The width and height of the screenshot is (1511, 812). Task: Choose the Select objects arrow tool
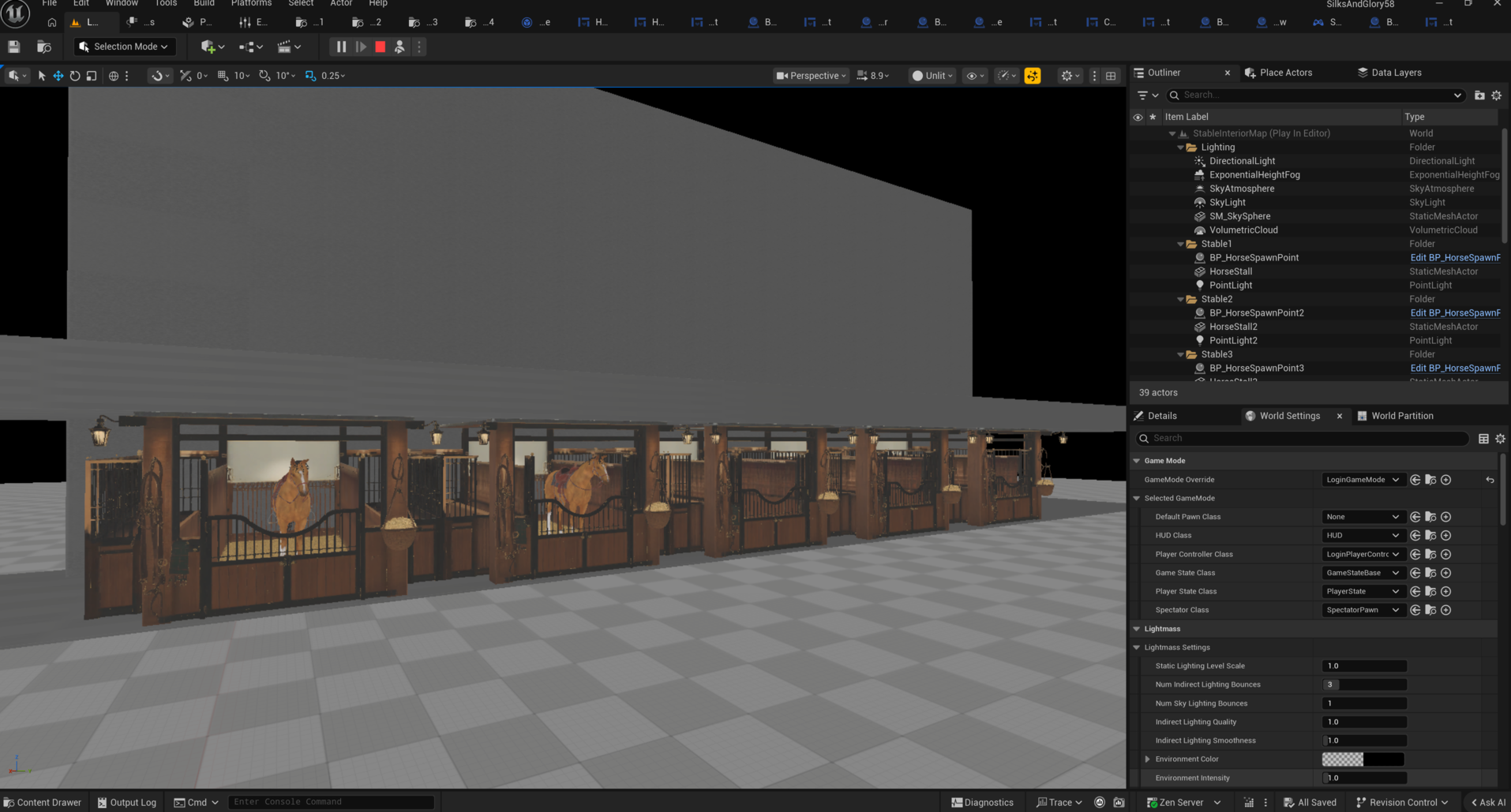coord(42,76)
